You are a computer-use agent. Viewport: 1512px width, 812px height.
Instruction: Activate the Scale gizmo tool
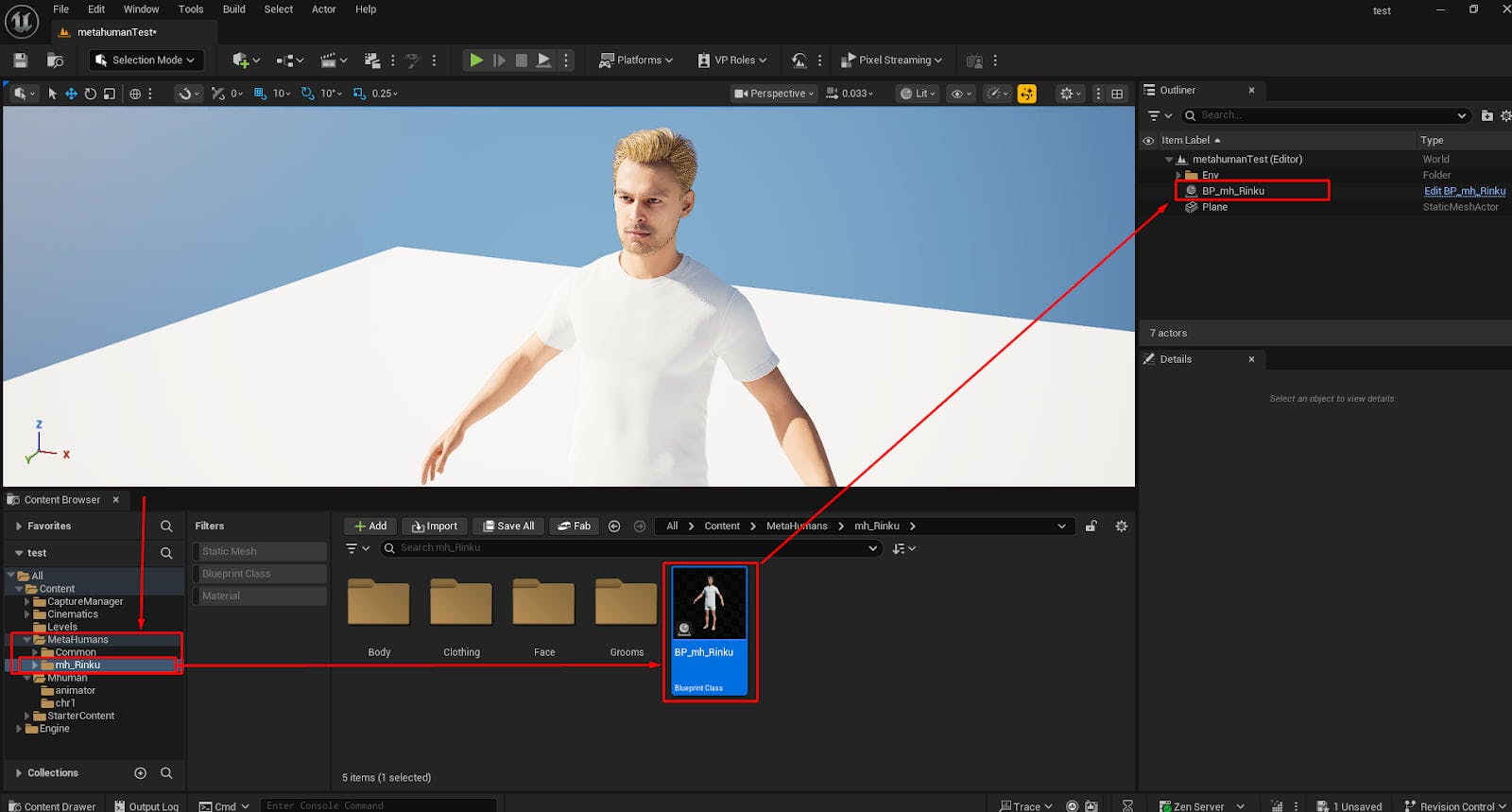pyautogui.click(x=110, y=94)
